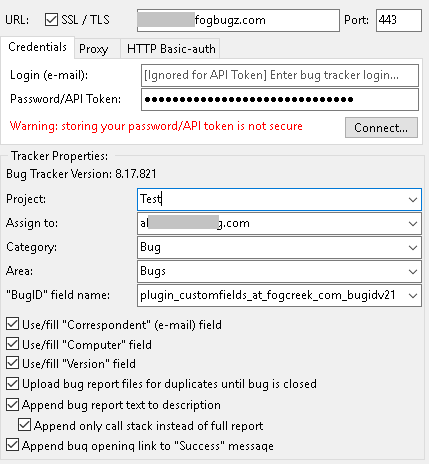
Task: Switch to the Proxy tab
Action: pos(94,49)
